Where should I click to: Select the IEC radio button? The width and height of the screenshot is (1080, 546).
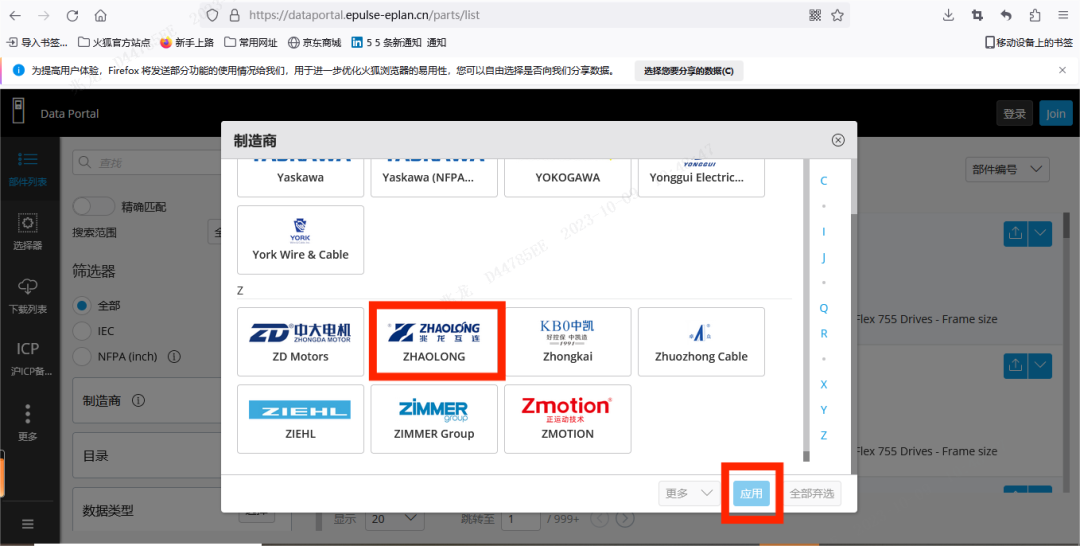pyautogui.click(x=82, y=331)
